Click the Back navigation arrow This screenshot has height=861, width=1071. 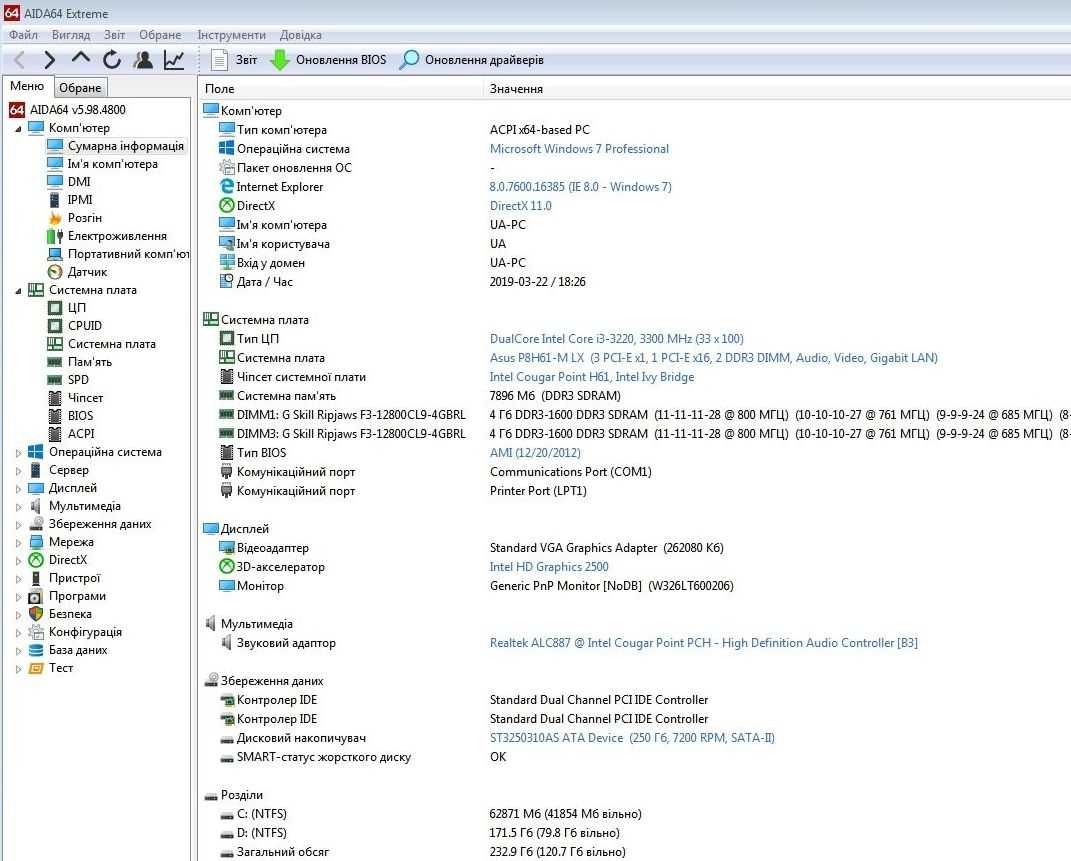coord(19,60)
